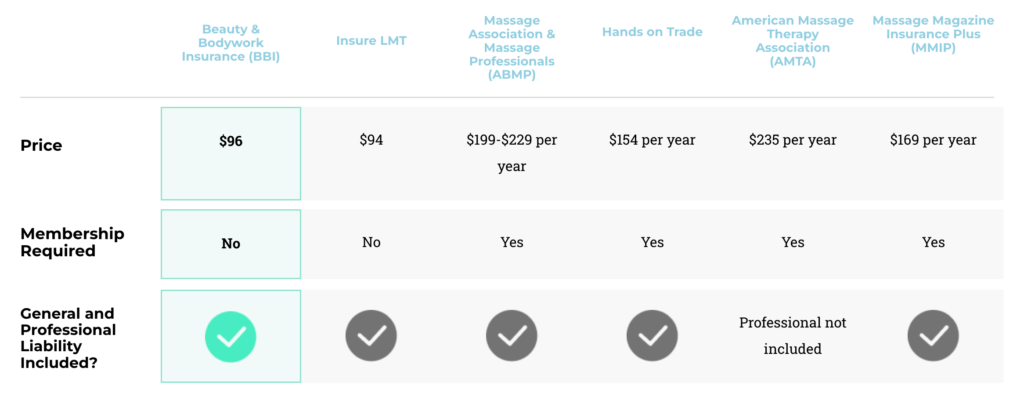Click the $96 price cell for BBI

(231, 141)
